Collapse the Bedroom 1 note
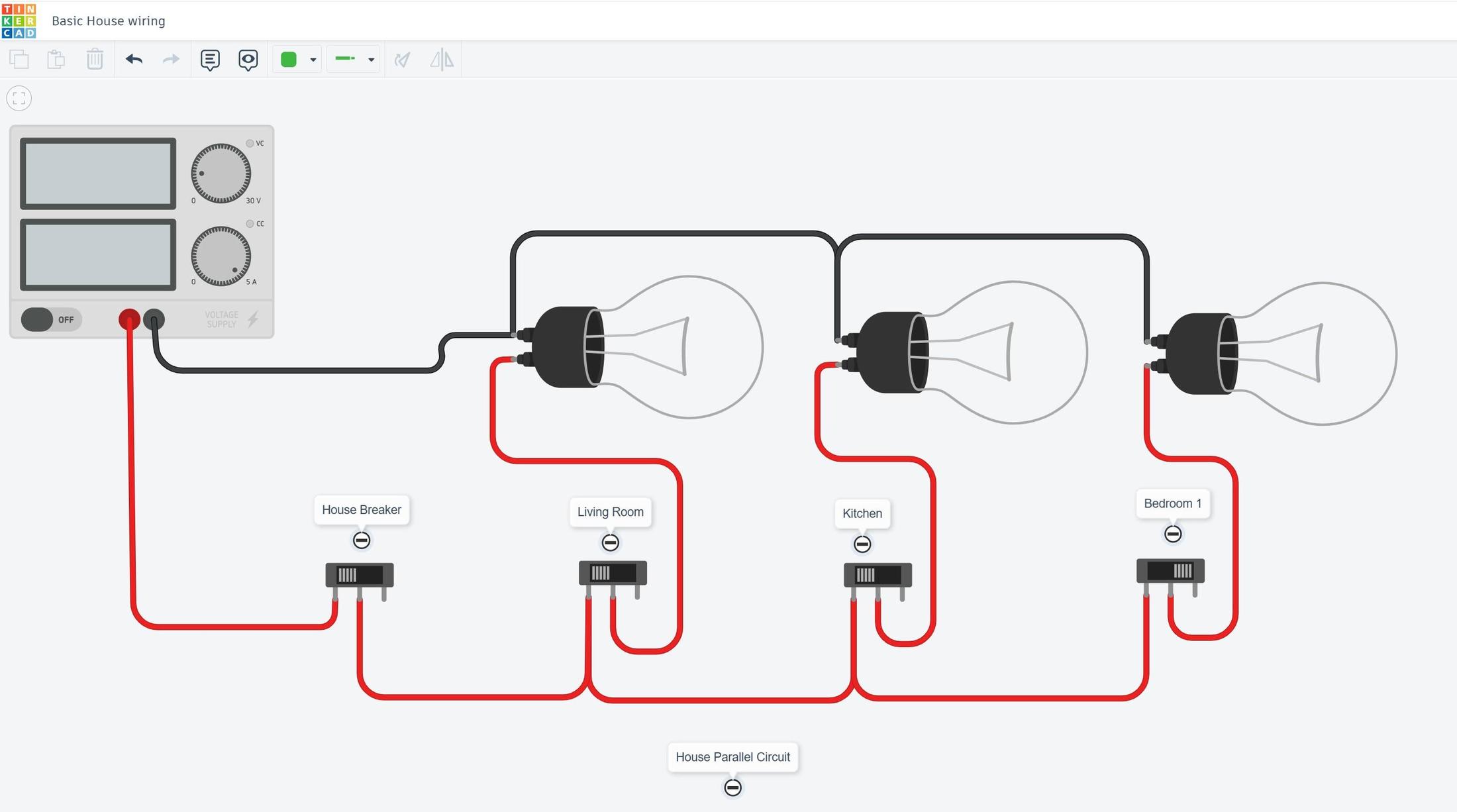 coord(1173,534)
